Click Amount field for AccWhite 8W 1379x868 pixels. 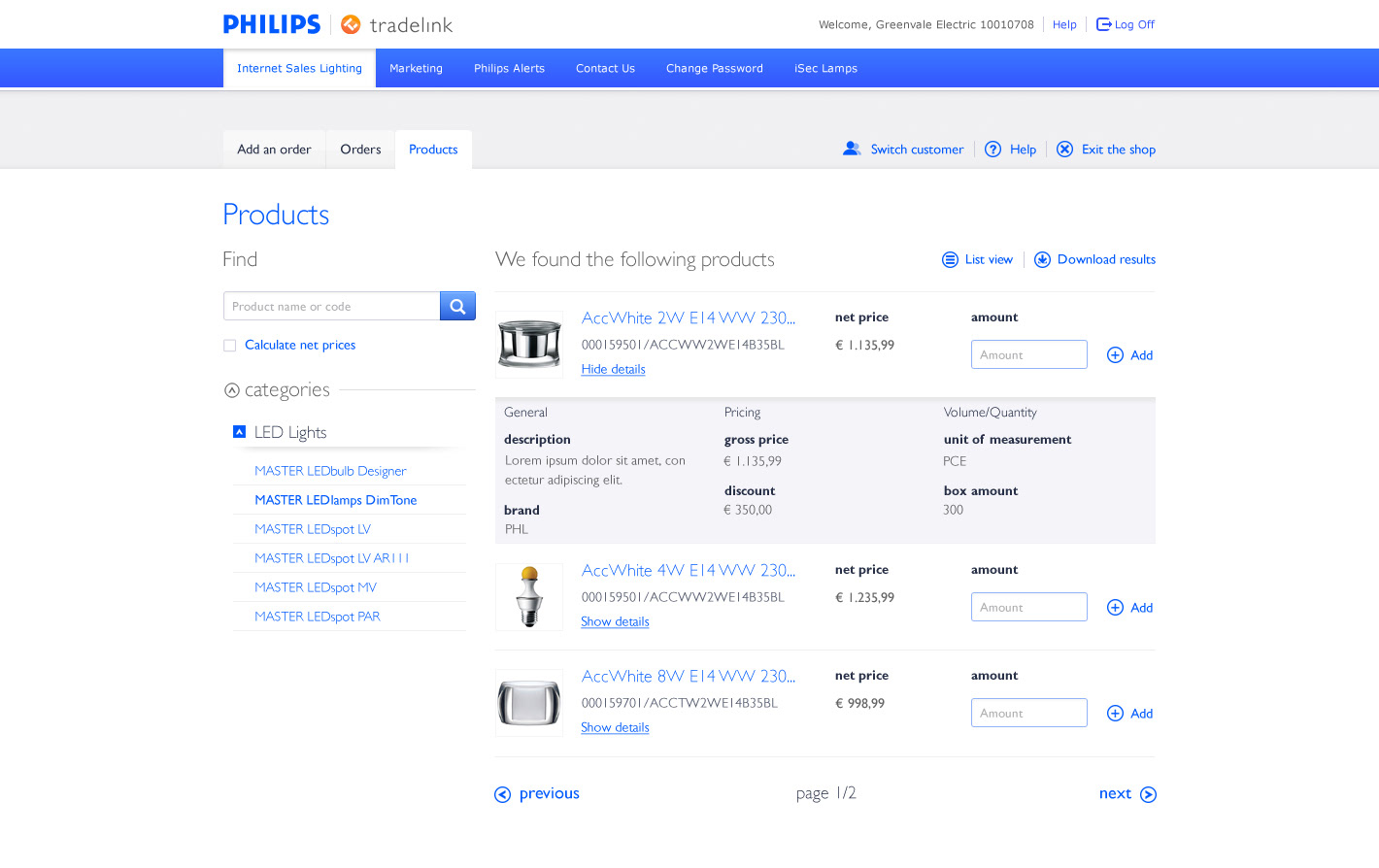(1029, 713)
